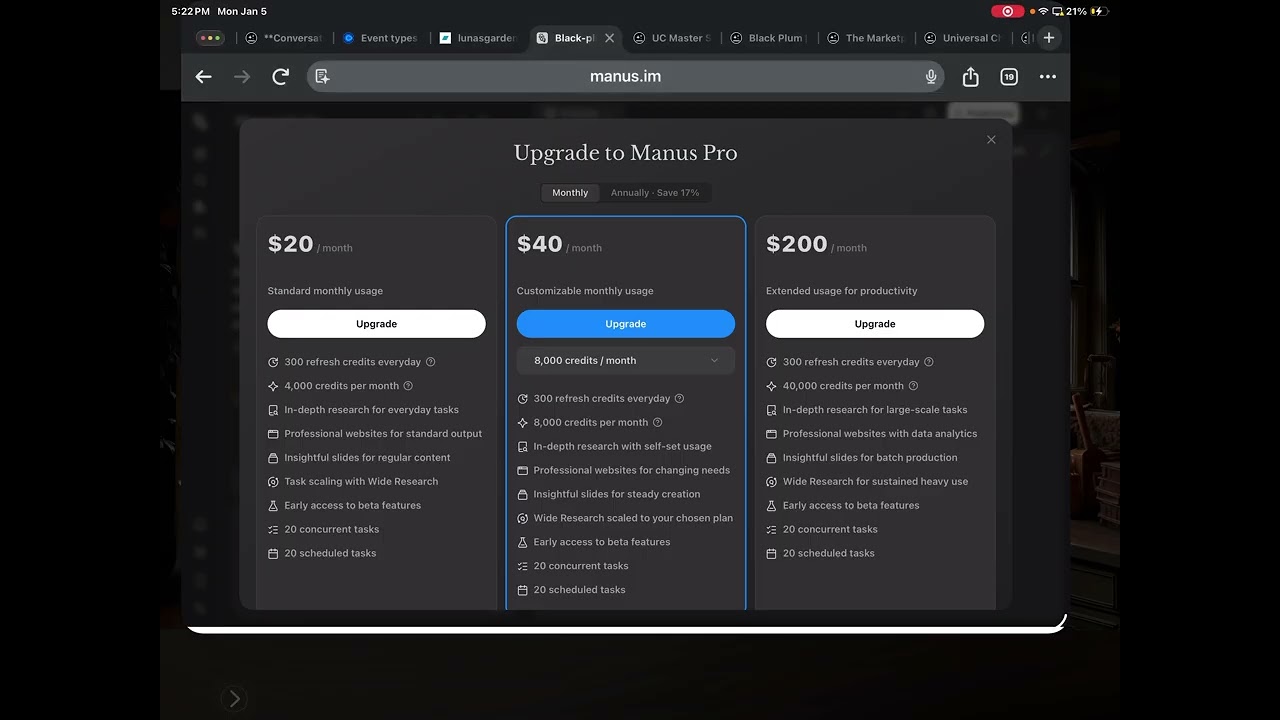Click 'Insightful slides for batch production' text

(870, 458)
